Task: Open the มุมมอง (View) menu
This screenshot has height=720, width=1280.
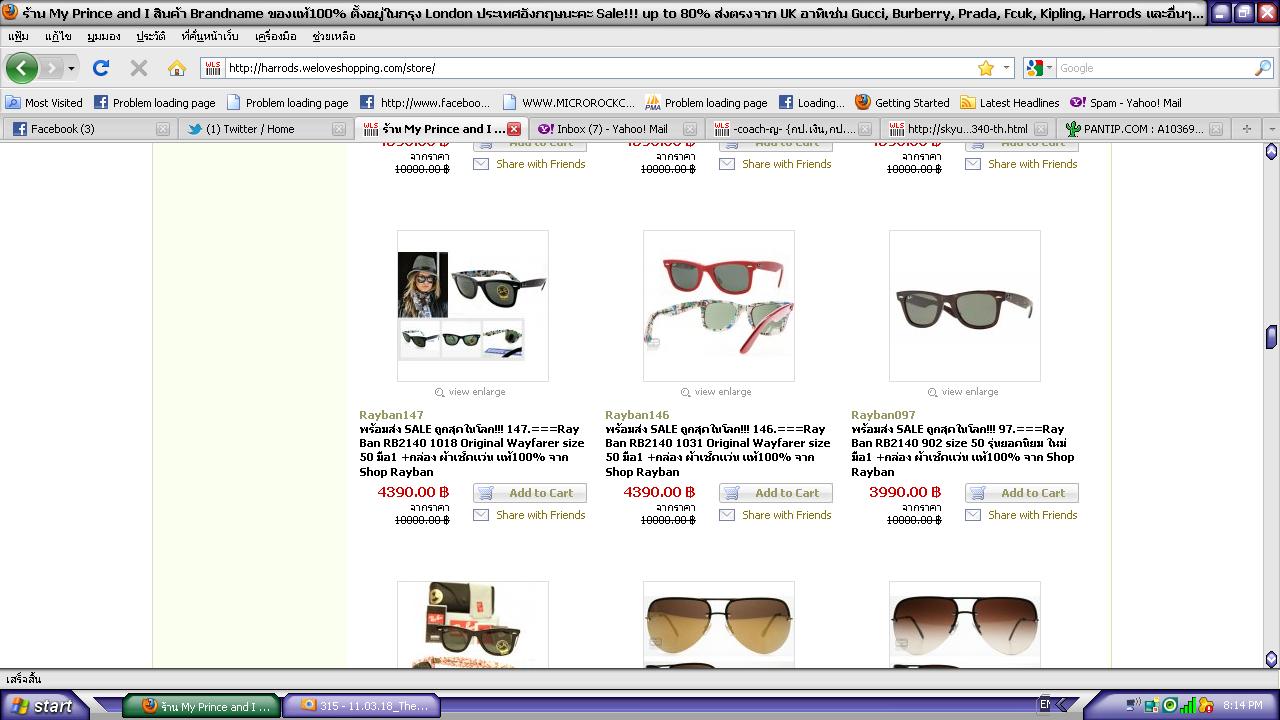Action: pyautogui.click(x=104, y=36)
